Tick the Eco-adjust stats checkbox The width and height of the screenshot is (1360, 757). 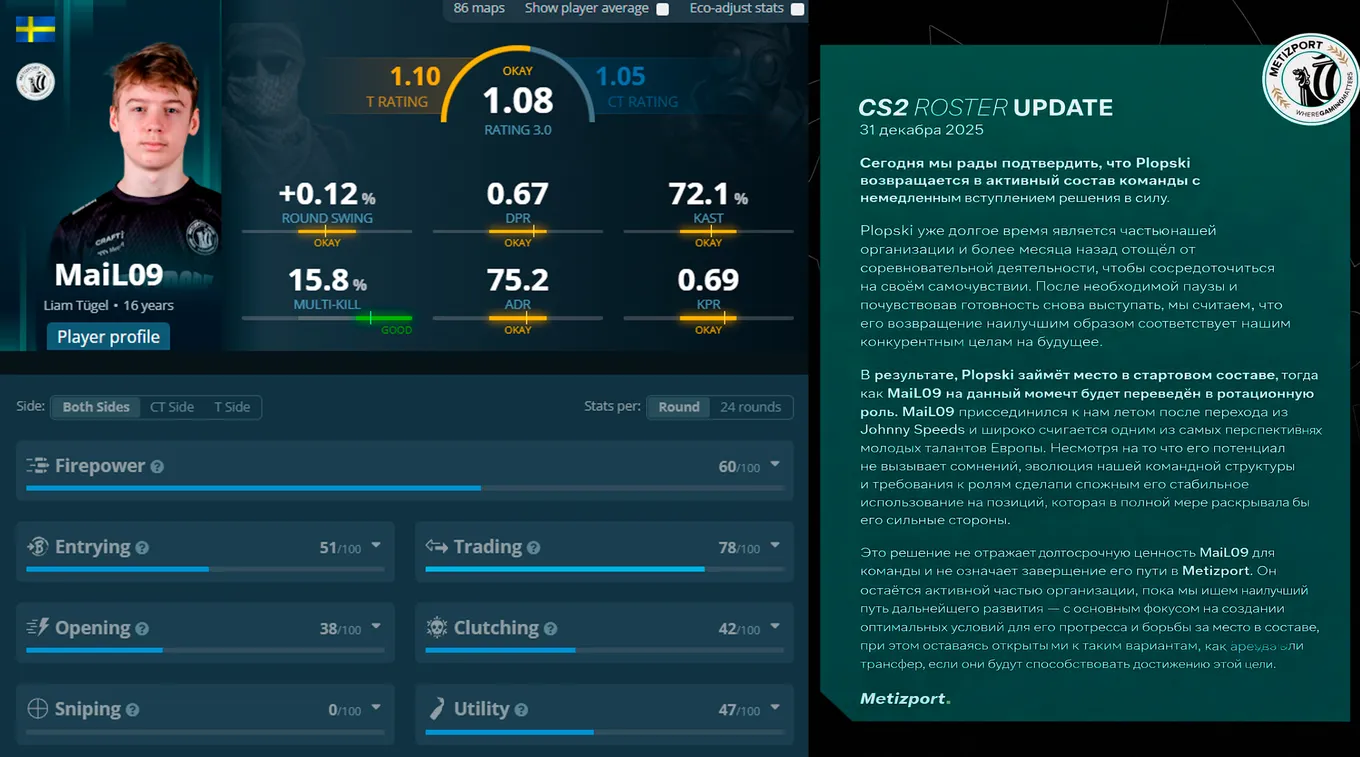pos(797,9)
